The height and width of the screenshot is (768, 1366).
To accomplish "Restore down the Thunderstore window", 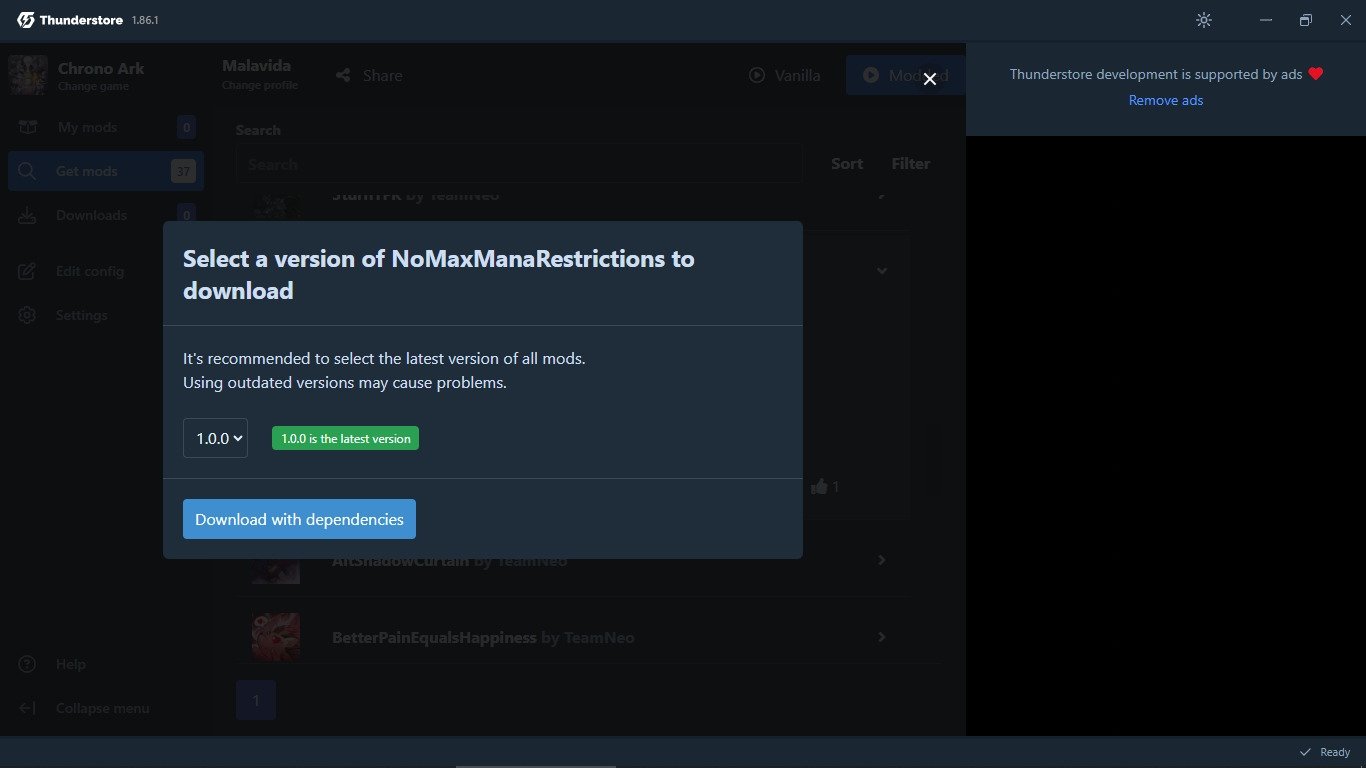I will click(x=1306, y=20).
